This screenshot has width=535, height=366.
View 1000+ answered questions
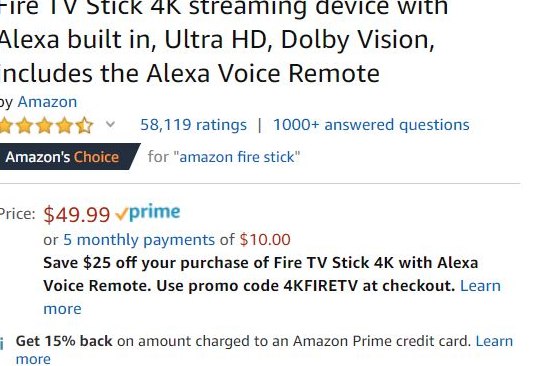point(371,125)
